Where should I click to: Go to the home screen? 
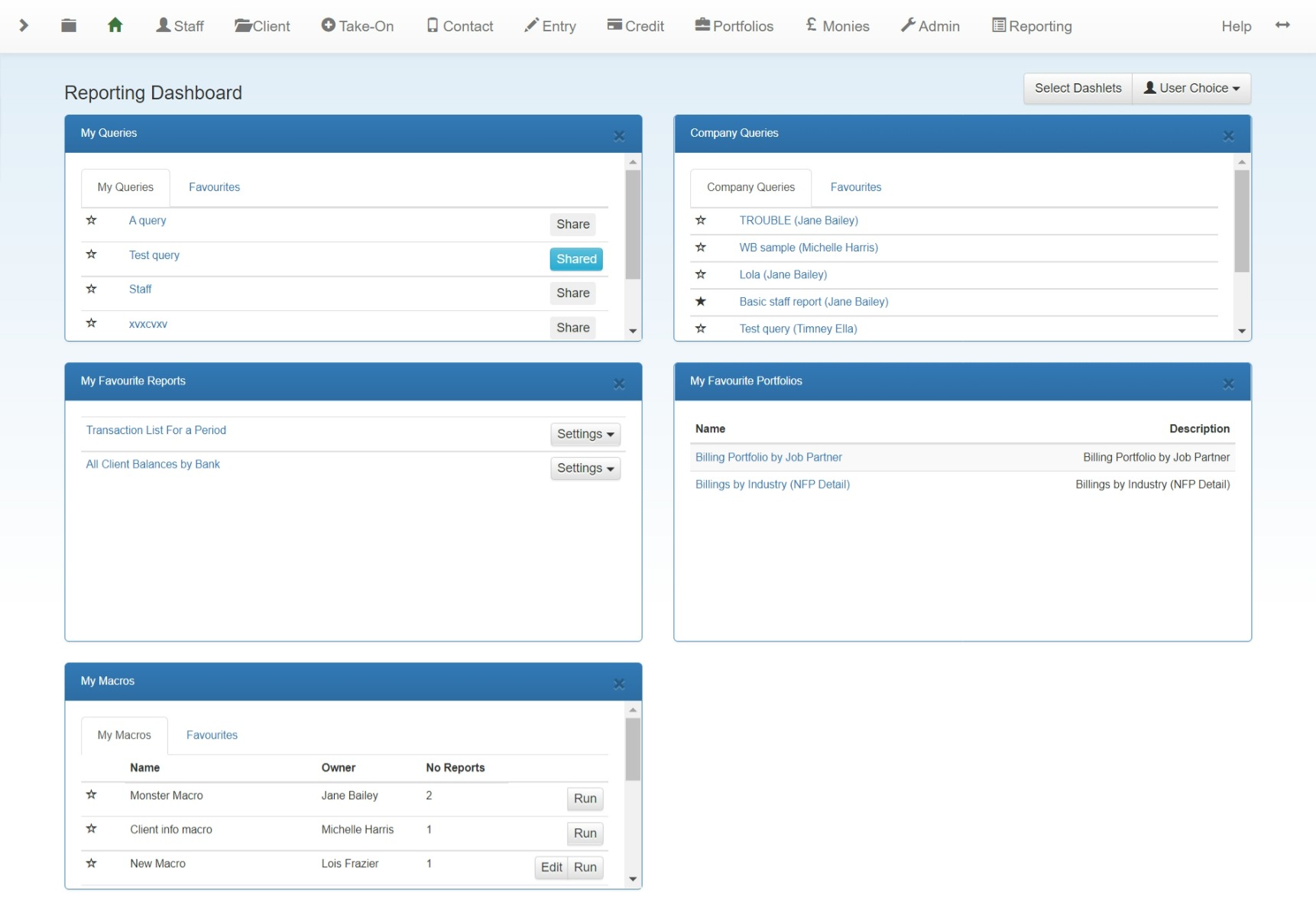[115, 25]
